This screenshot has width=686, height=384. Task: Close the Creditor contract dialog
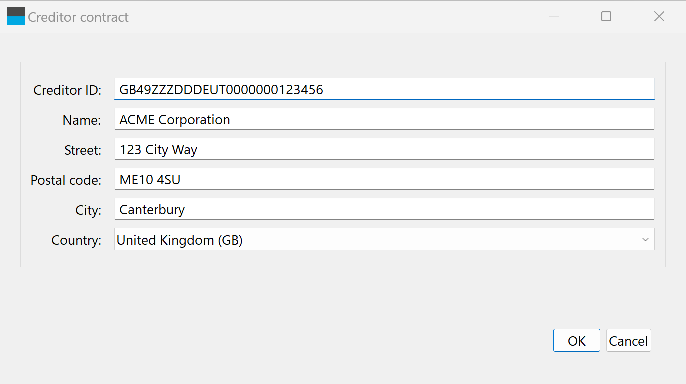point(659,17)
